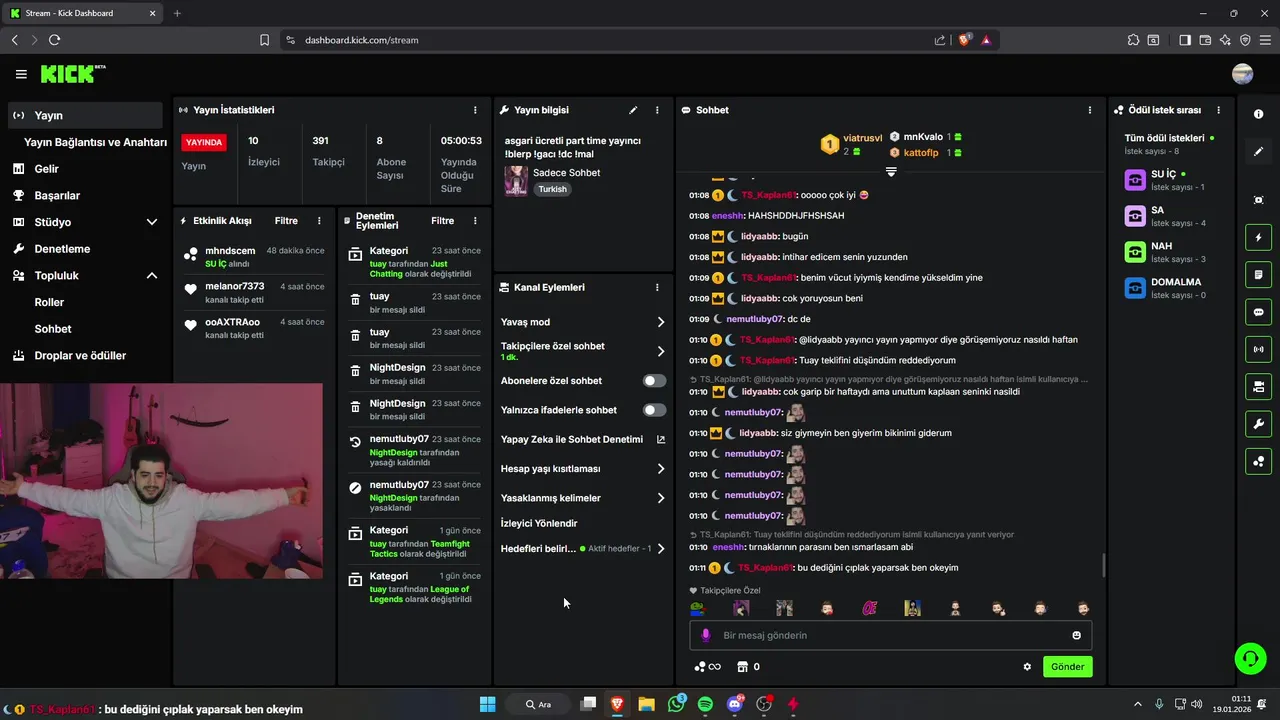1280x720 pixels.
Task: Click the Kick logo
Action: [x=72, y=74]
